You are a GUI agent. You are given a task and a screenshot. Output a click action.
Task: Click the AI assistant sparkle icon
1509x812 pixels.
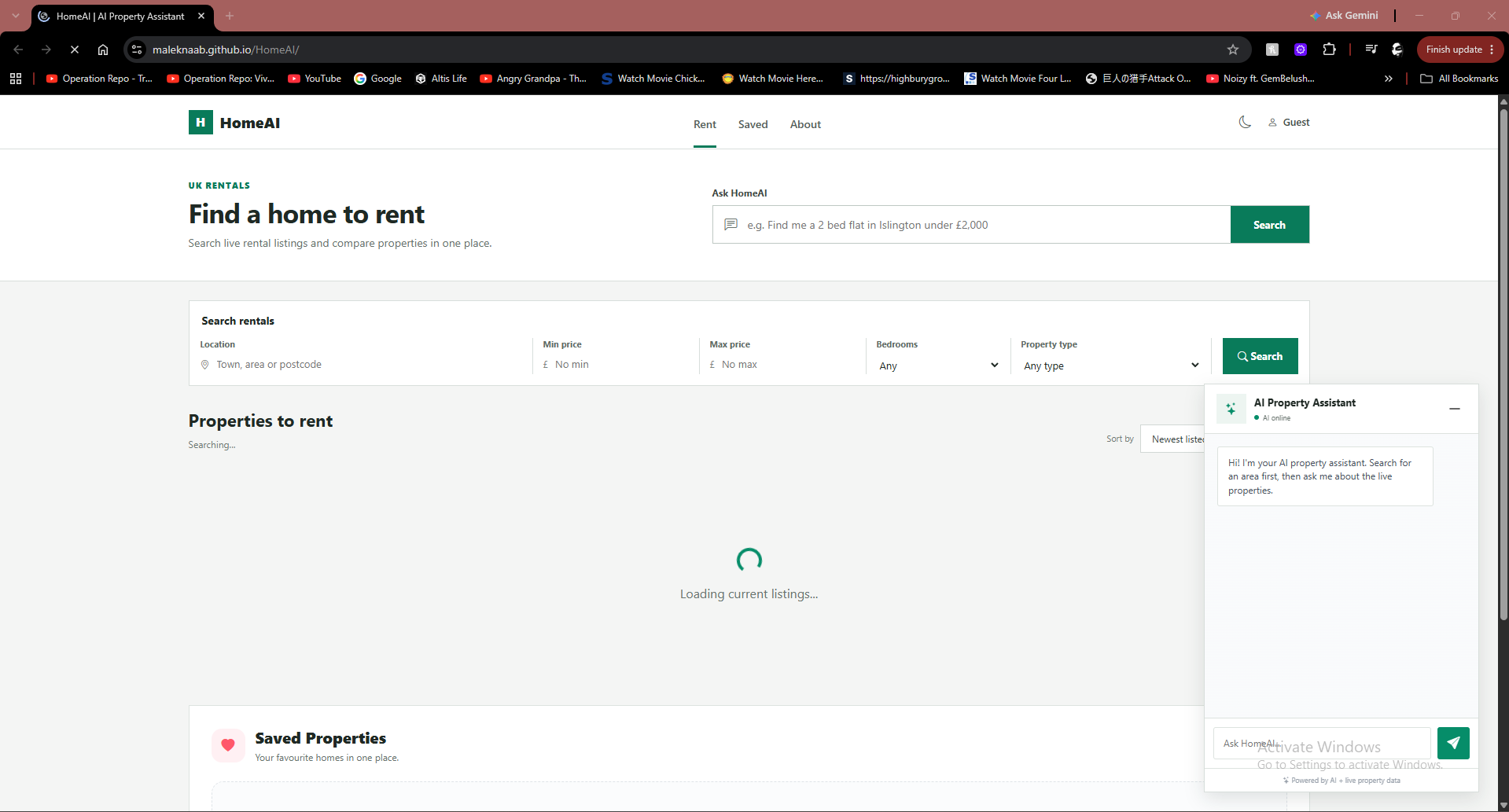[1231, 409]
